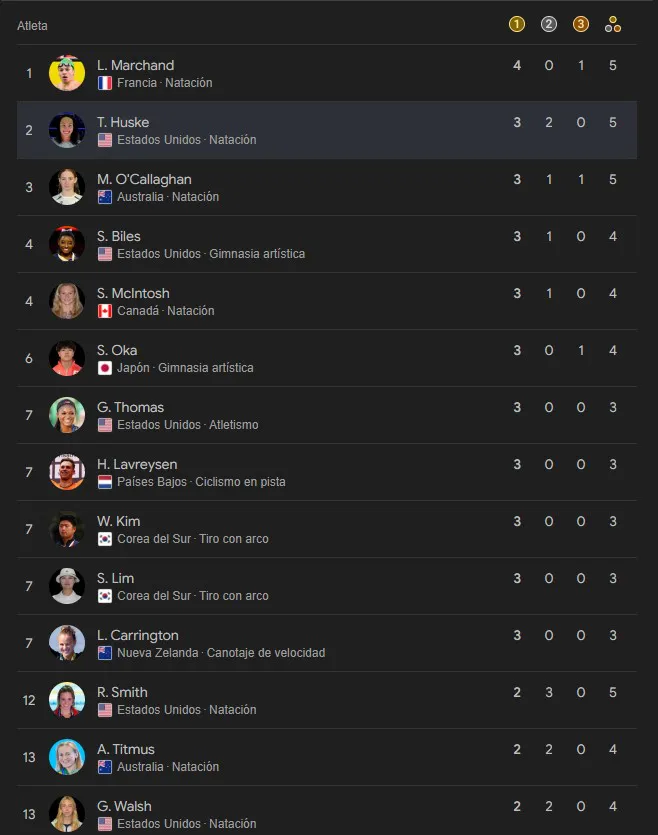Click the France flag under L. Marchand
The width and height of the screenshot is (658, 835).
105,83
